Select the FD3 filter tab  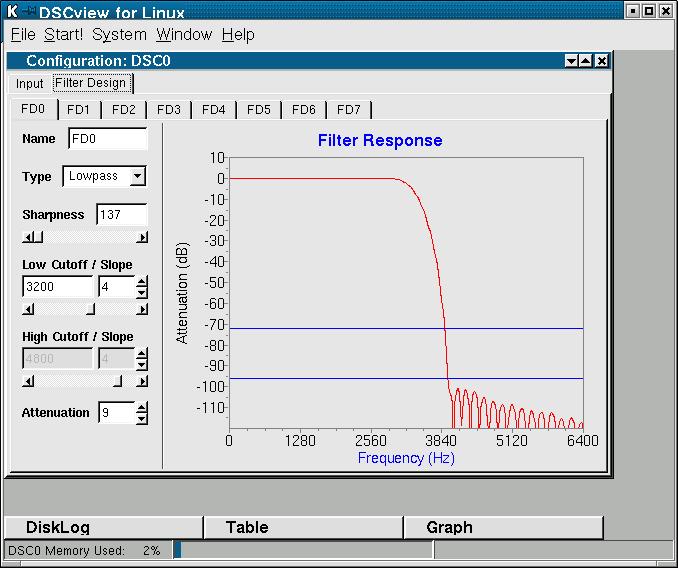(x=168, y=110)
